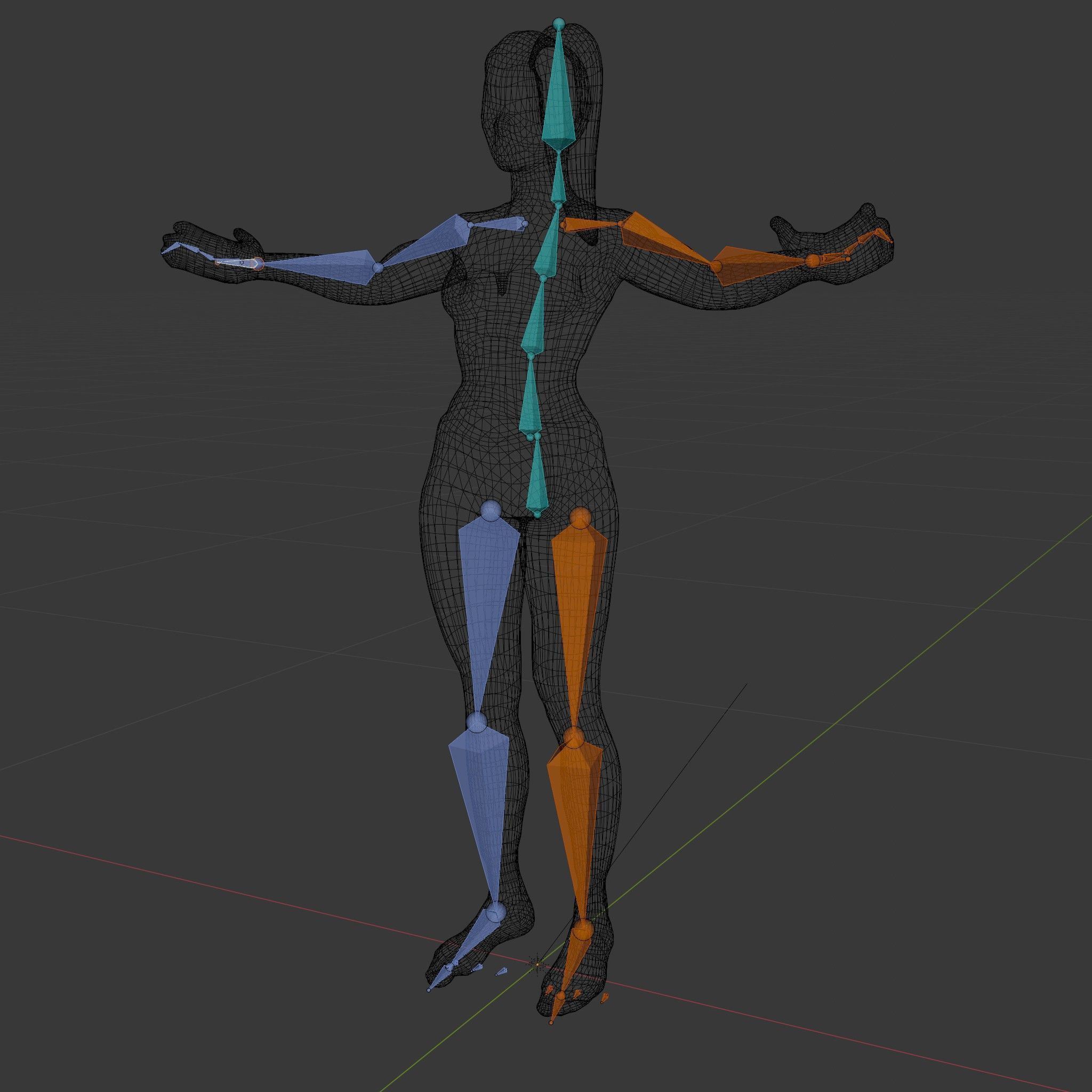The height and width of the screenshot is (1092, 1092).
Task: Click the orange hip joint sphere
Action: click(x=581, y=517)
